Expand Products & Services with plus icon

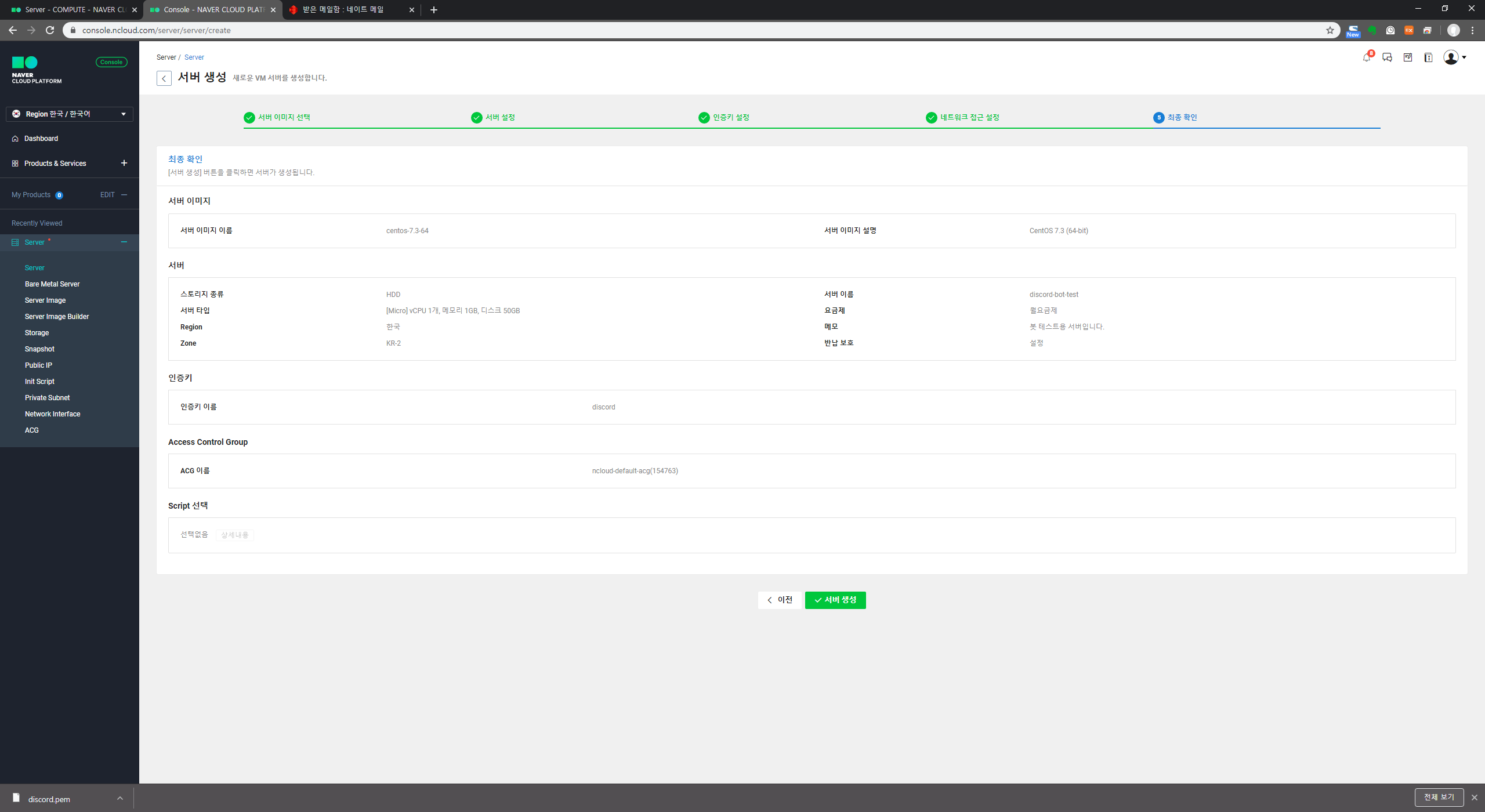point(124,163)
